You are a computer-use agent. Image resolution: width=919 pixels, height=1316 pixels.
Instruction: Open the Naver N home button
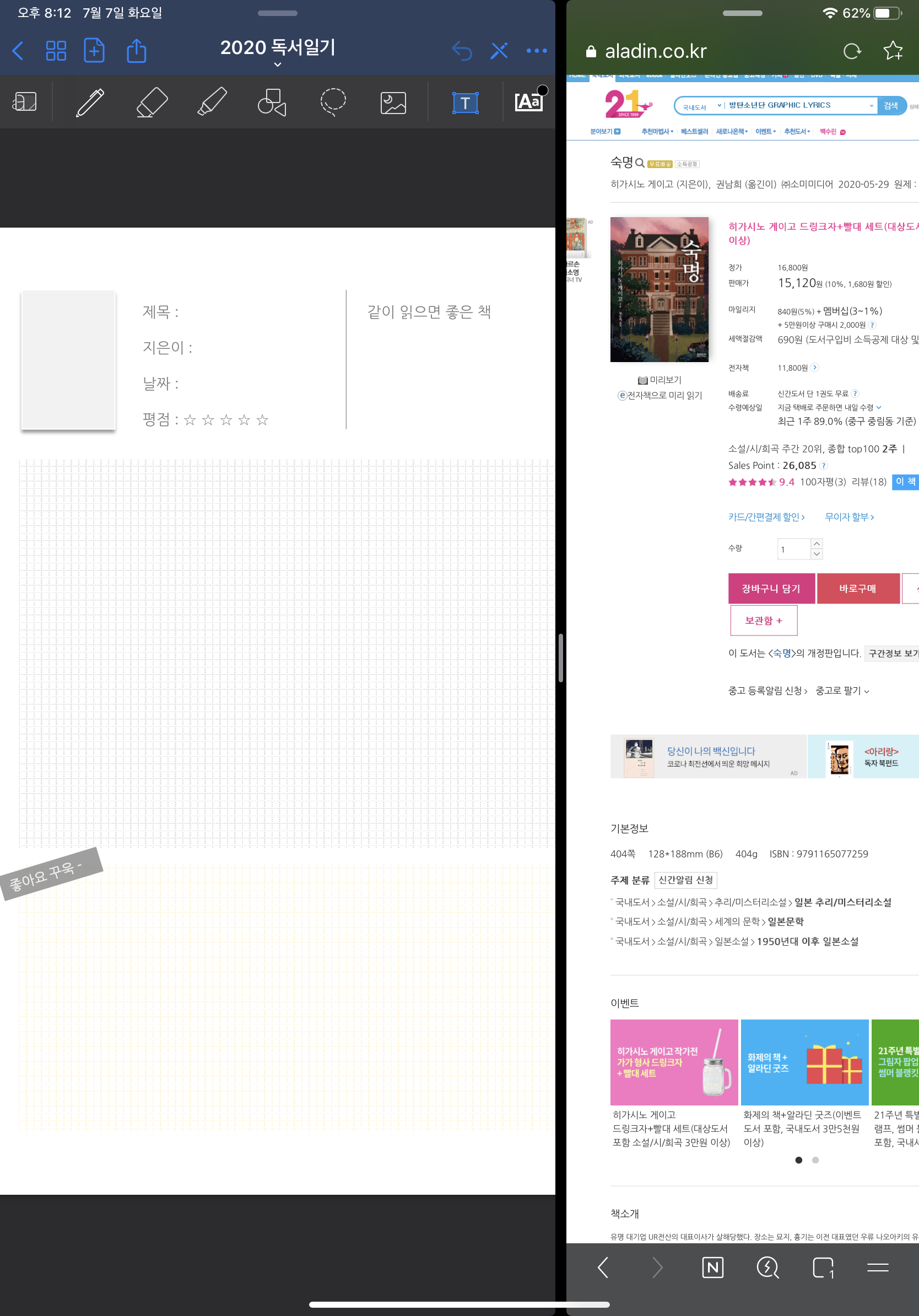(712, 1268)
